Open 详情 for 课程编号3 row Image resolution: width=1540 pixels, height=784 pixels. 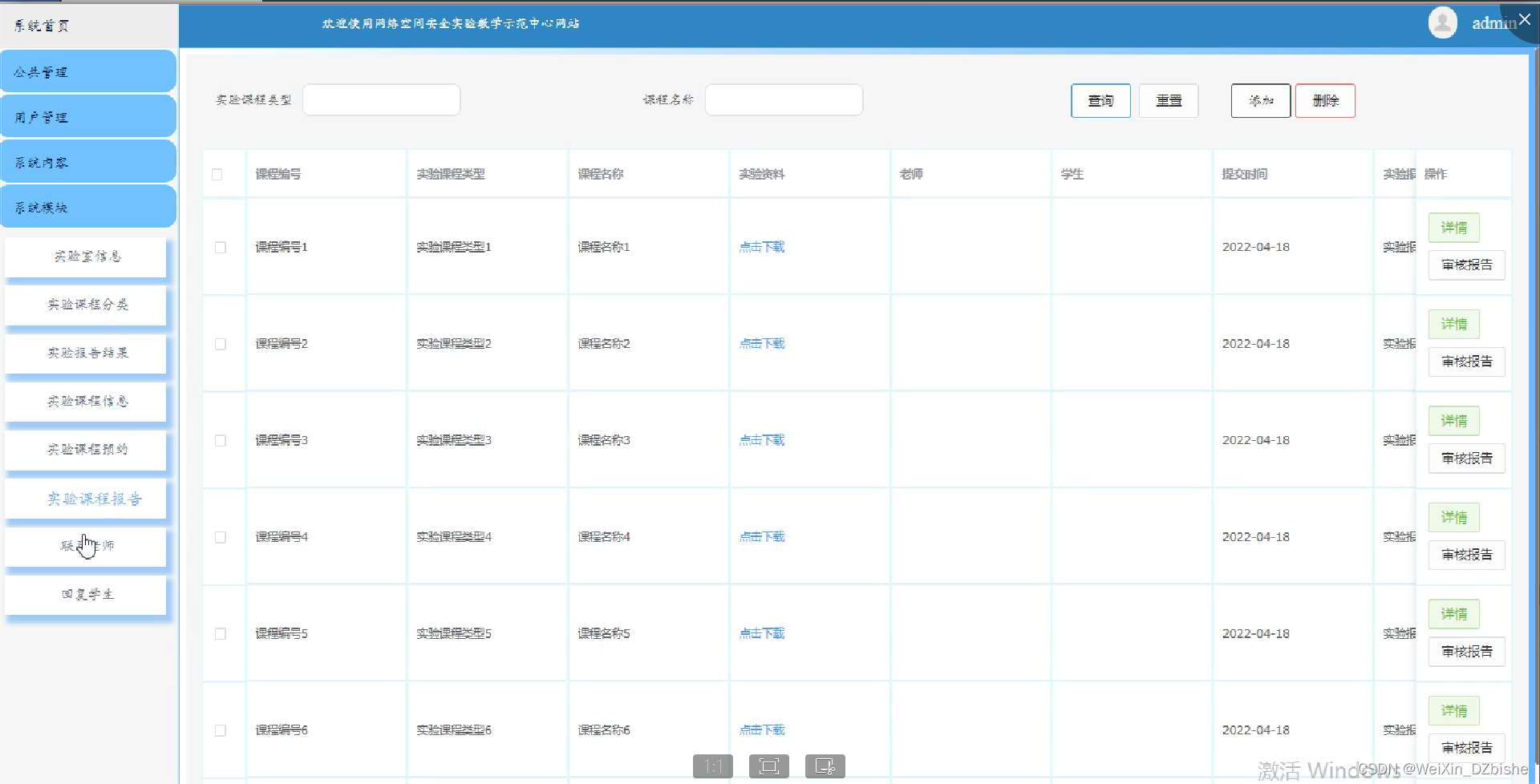pyautogui.click(x=1454, y=421)
